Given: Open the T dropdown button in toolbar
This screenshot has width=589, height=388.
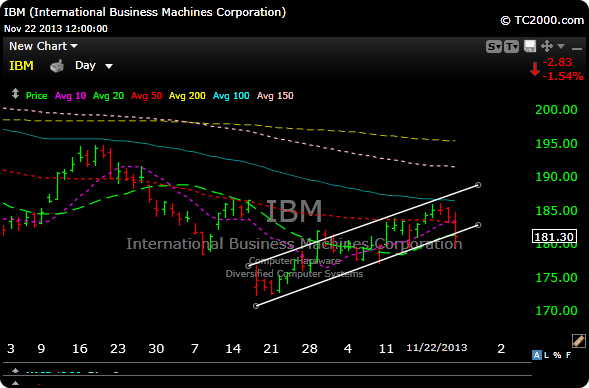Looking at the screenshot, I should [511, 47].
